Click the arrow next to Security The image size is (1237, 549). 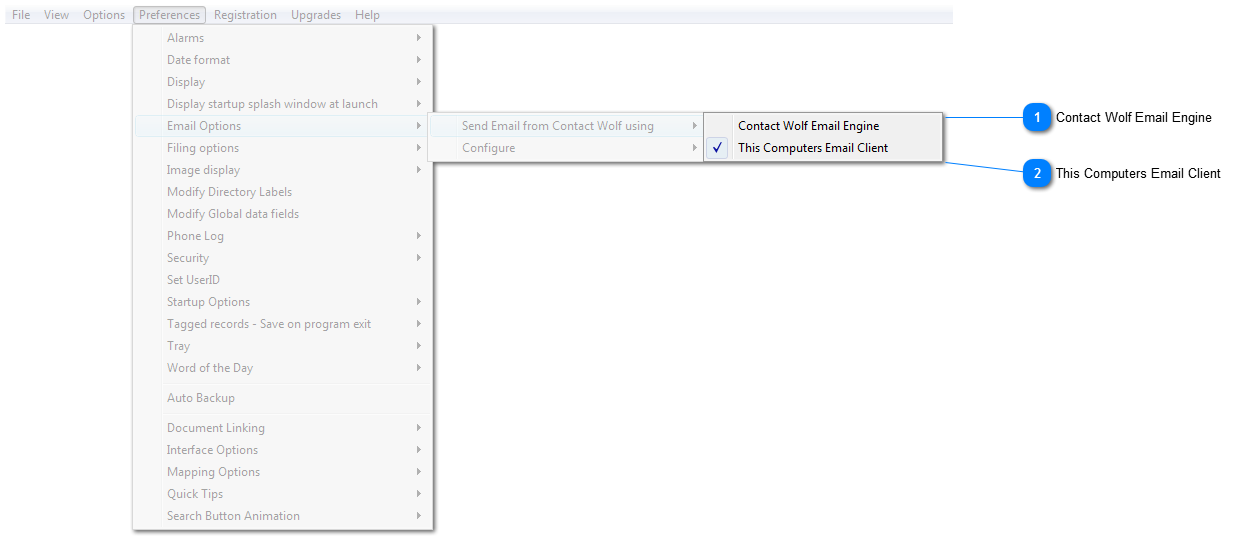419,258
